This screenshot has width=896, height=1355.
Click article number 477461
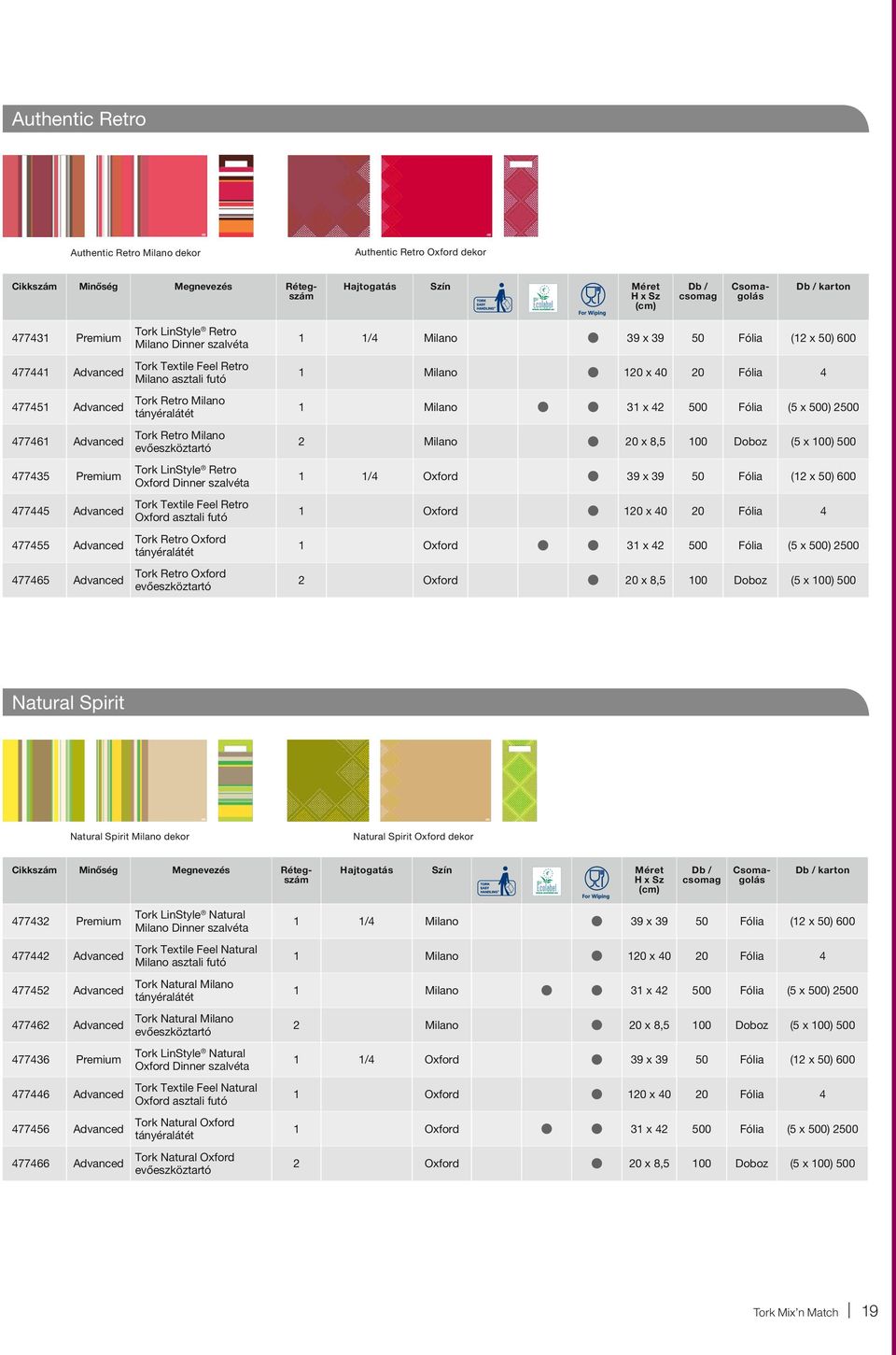(31, 442)
